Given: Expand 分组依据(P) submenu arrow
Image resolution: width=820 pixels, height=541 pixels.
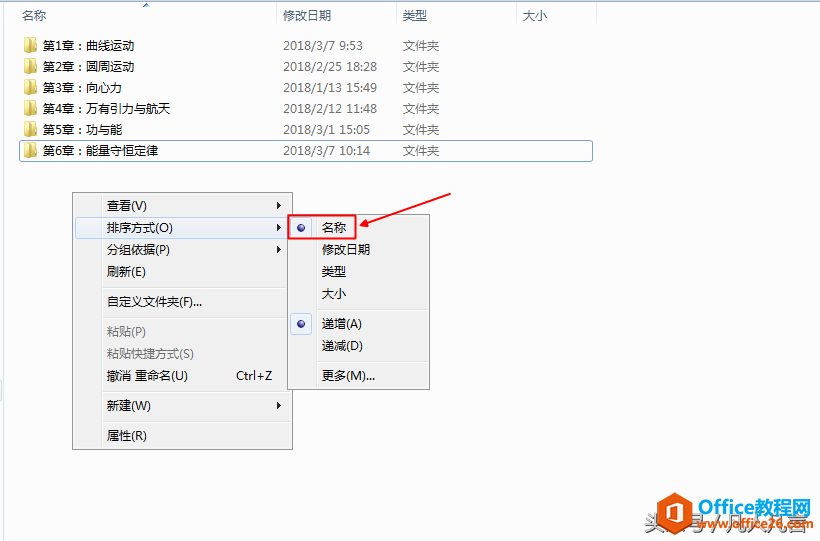Looking at the screenshot, I should (x=279, y=250).
